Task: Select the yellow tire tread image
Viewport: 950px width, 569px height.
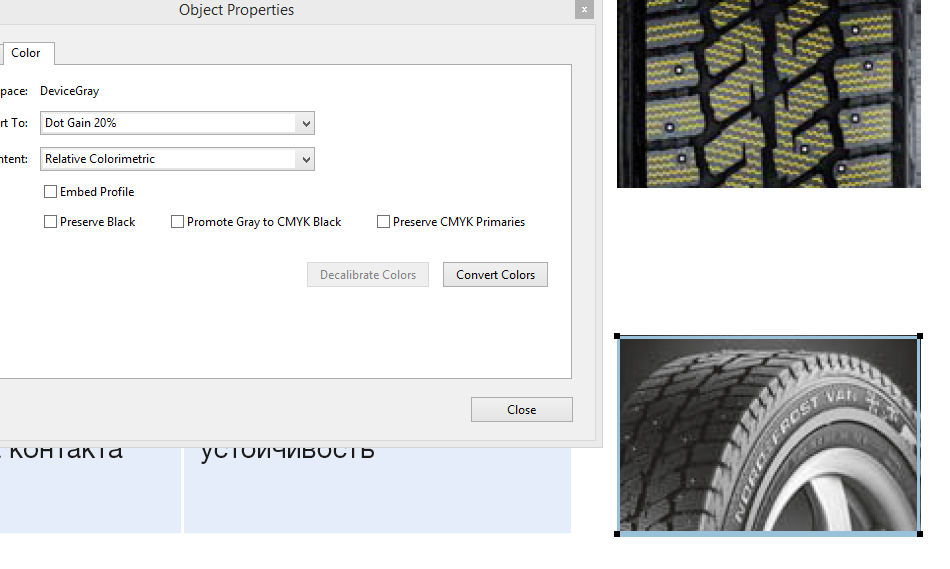Action: tap(768, 93)
